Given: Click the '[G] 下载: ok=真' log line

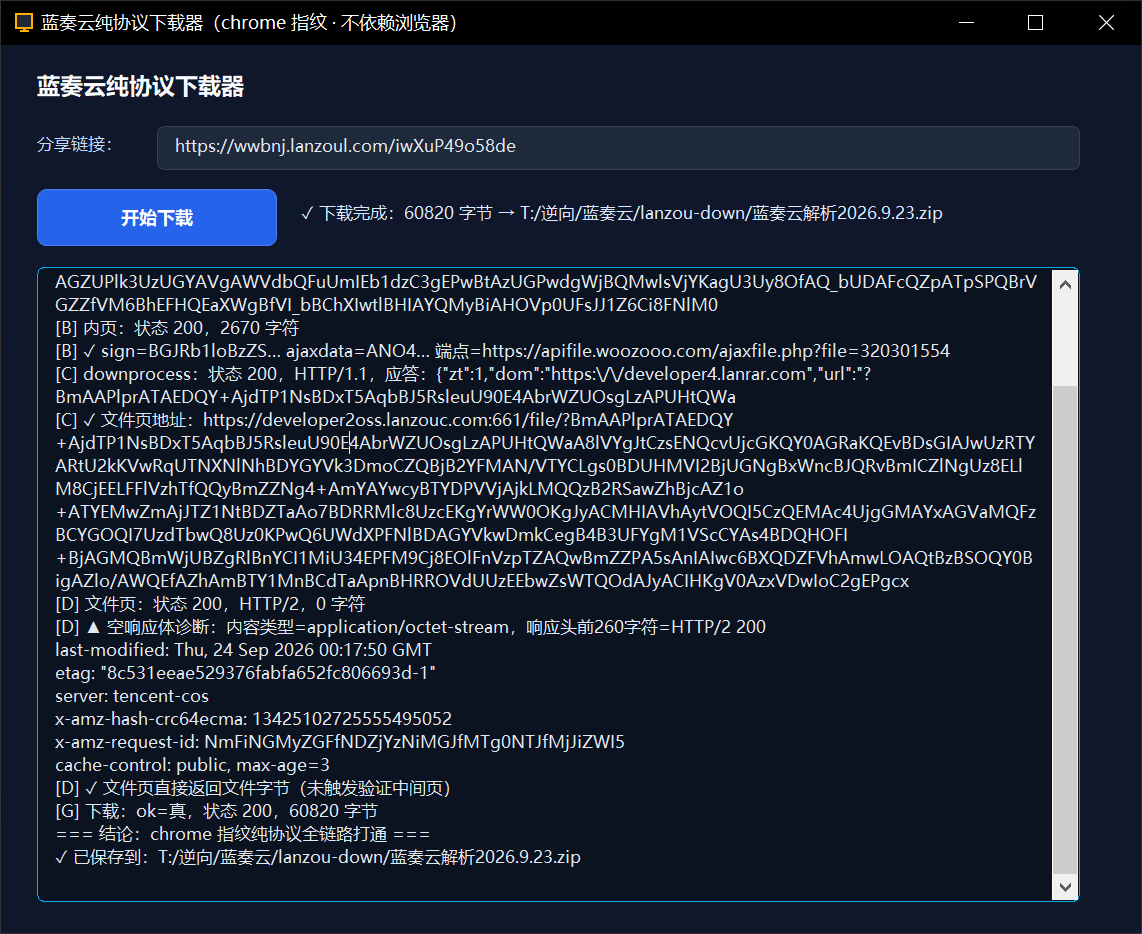Looking at the screenshot, I should (x=216, y=812).
